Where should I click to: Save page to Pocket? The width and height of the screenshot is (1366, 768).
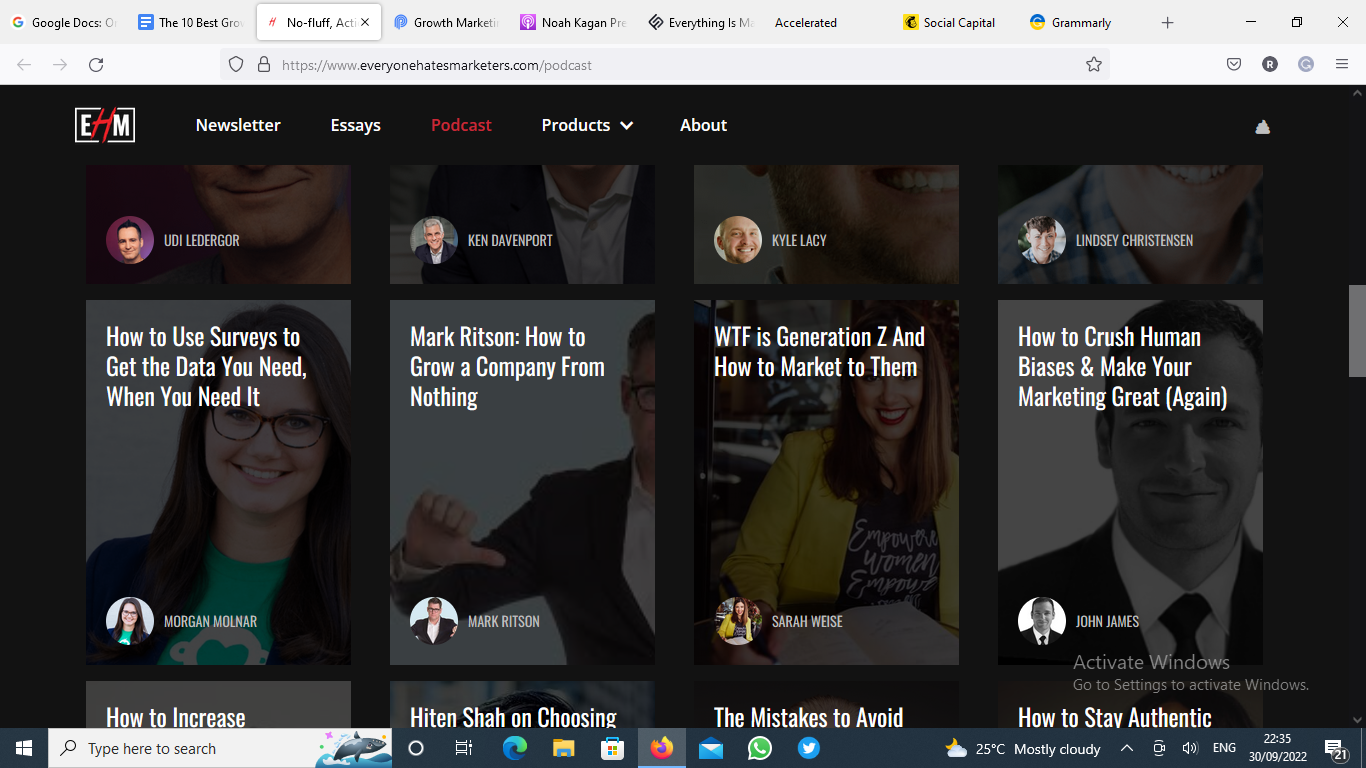tap(1234, 65)
